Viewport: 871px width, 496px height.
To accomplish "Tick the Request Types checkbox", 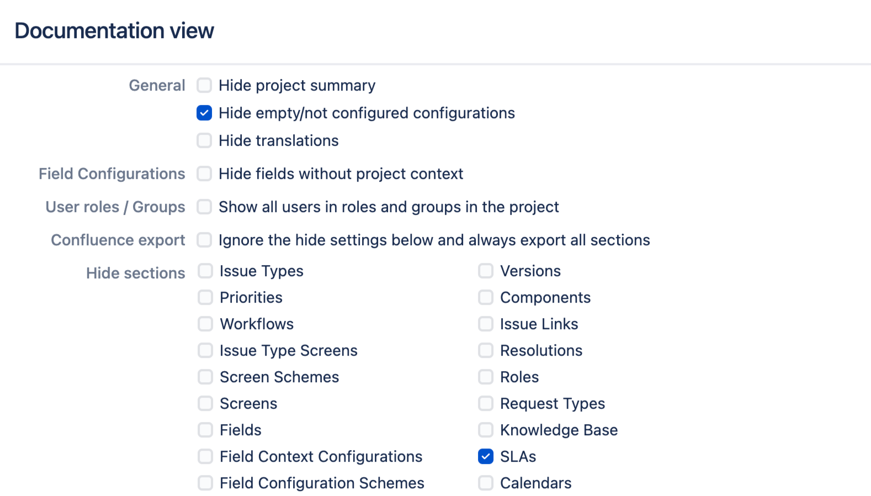I will click(x=485, y=403).
